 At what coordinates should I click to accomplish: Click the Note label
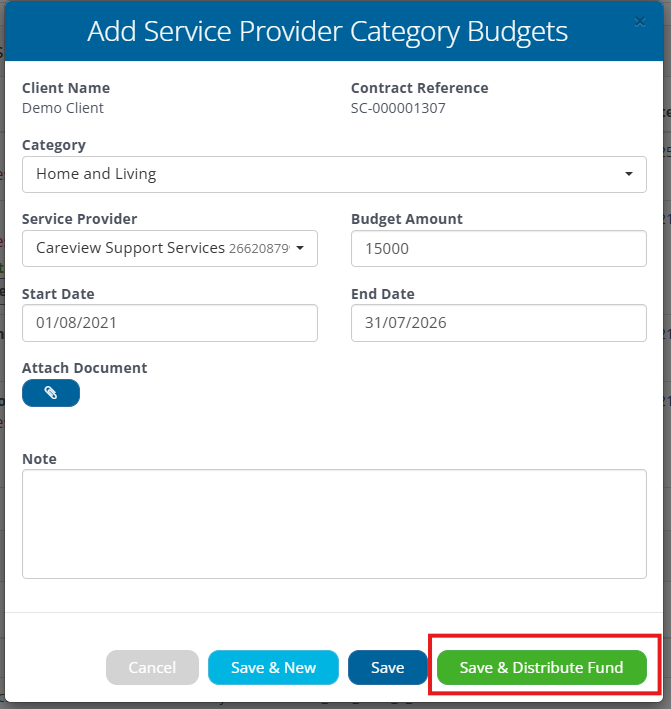(x=39, y=459)
